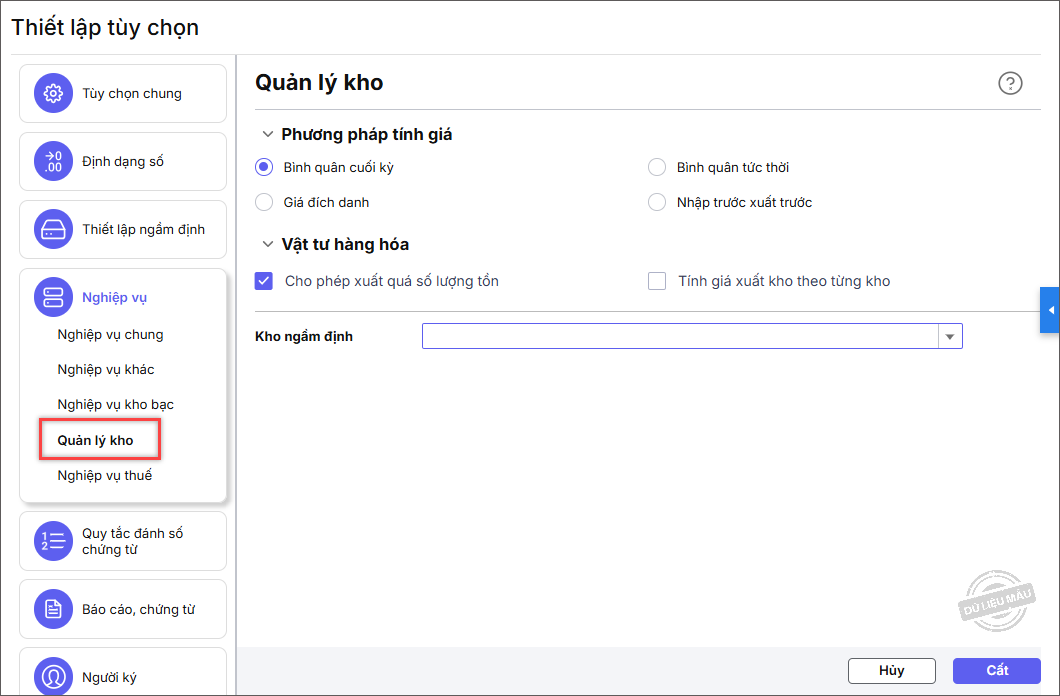Click the Báo cáo, chứng từ document icon
The width and height of the screenshot is (1060, 696).
[54, 609]
